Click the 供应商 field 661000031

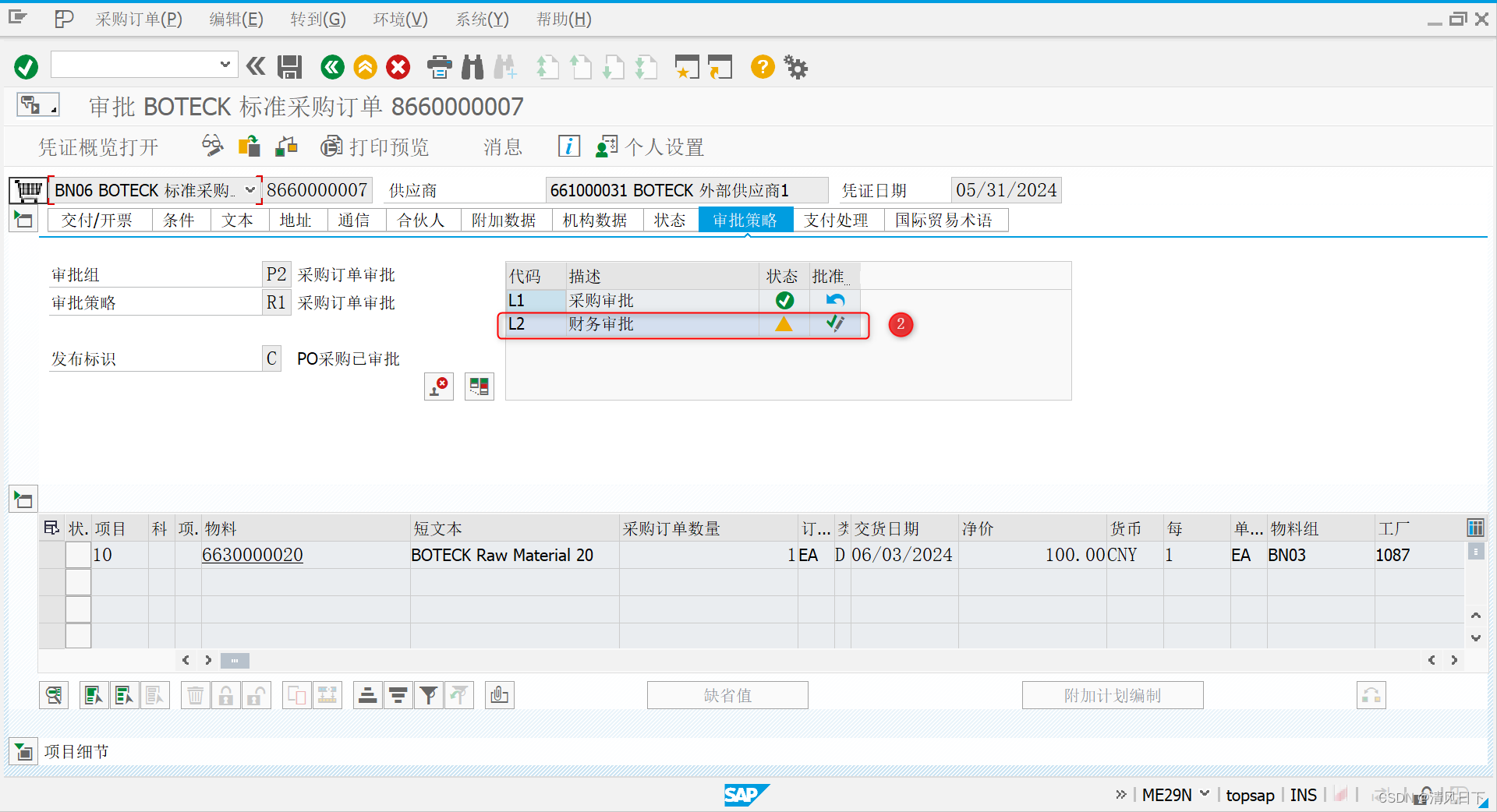pos(687,190)
